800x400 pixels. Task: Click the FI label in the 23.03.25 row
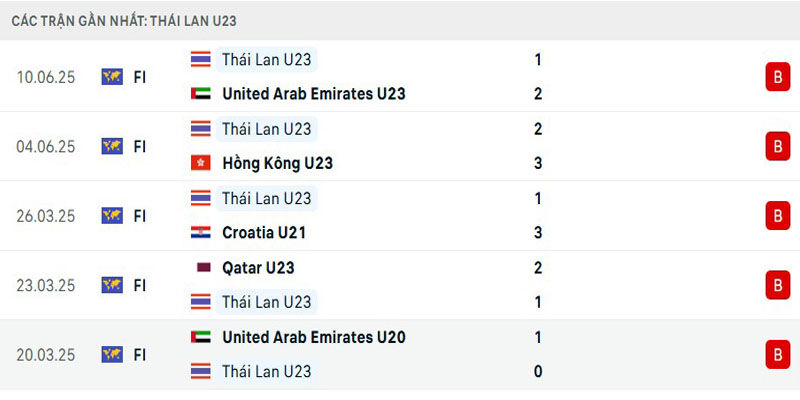point(140,285)
